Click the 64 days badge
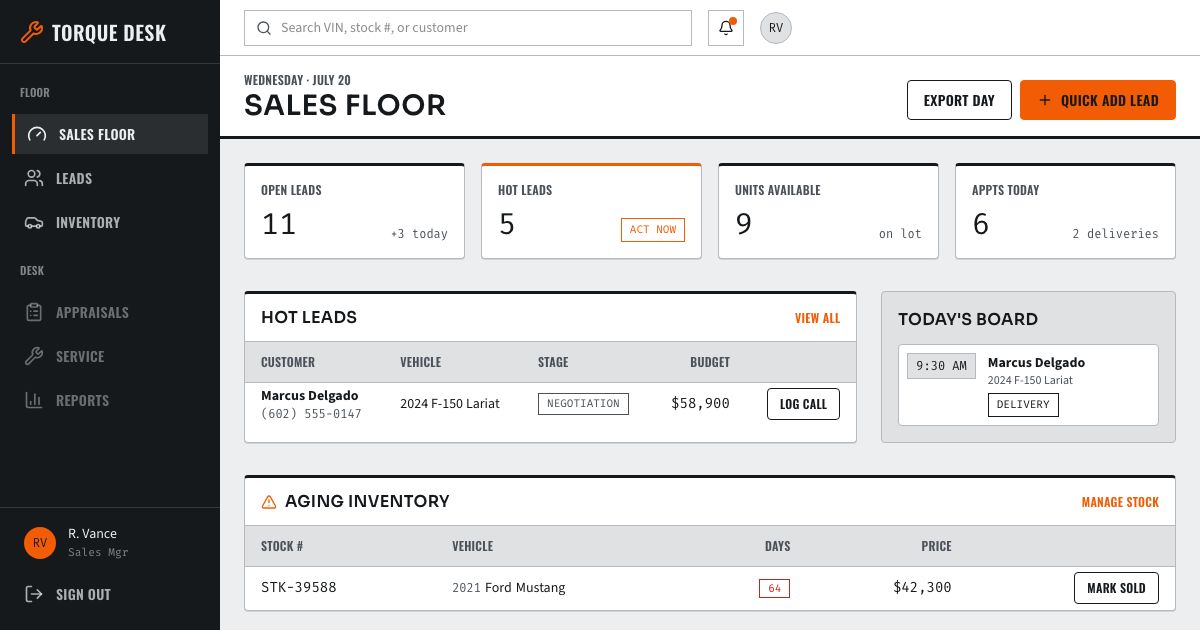1200x630 pixels. click(774, 588)
